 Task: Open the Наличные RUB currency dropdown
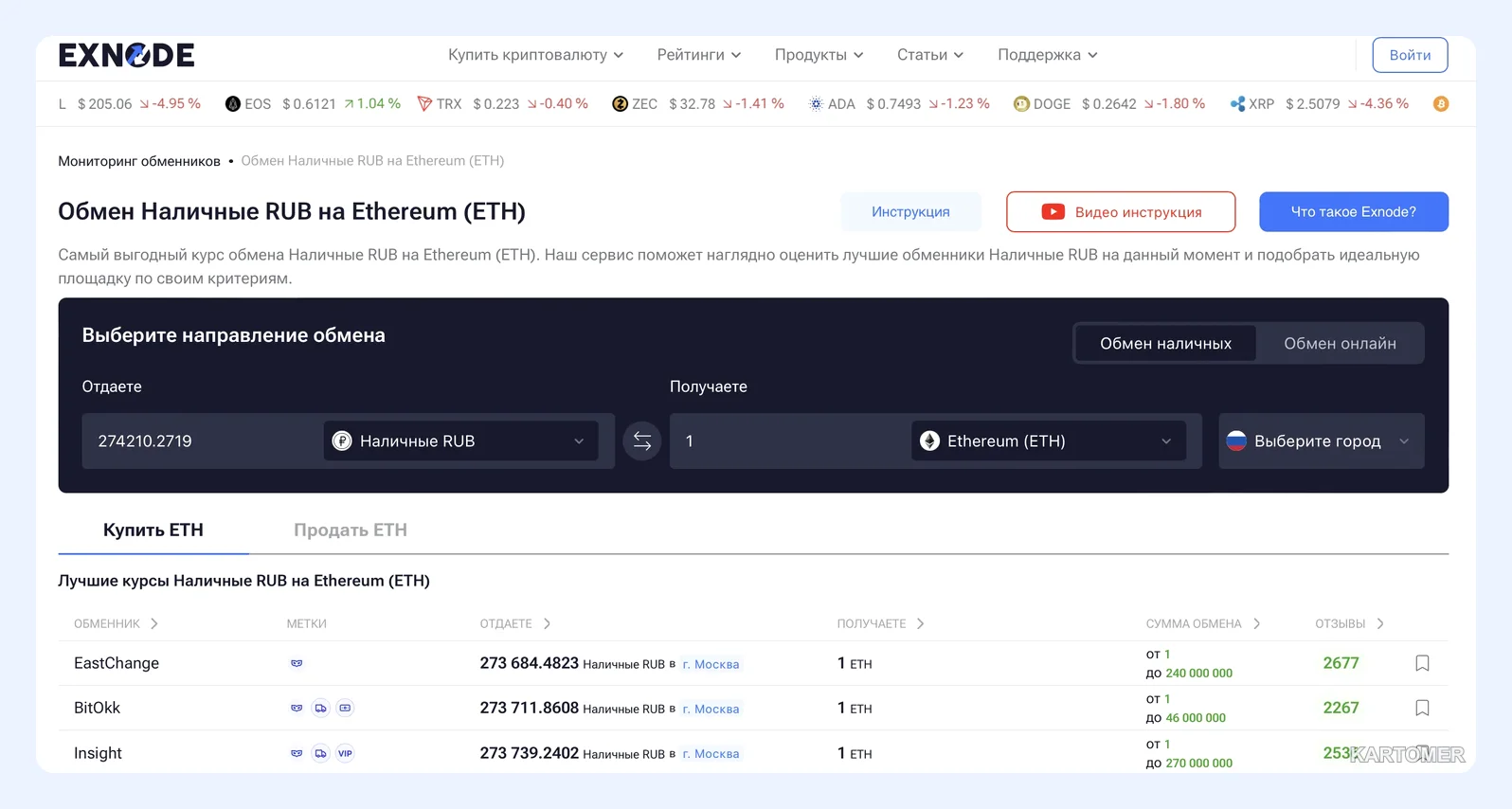pos(460,441)
